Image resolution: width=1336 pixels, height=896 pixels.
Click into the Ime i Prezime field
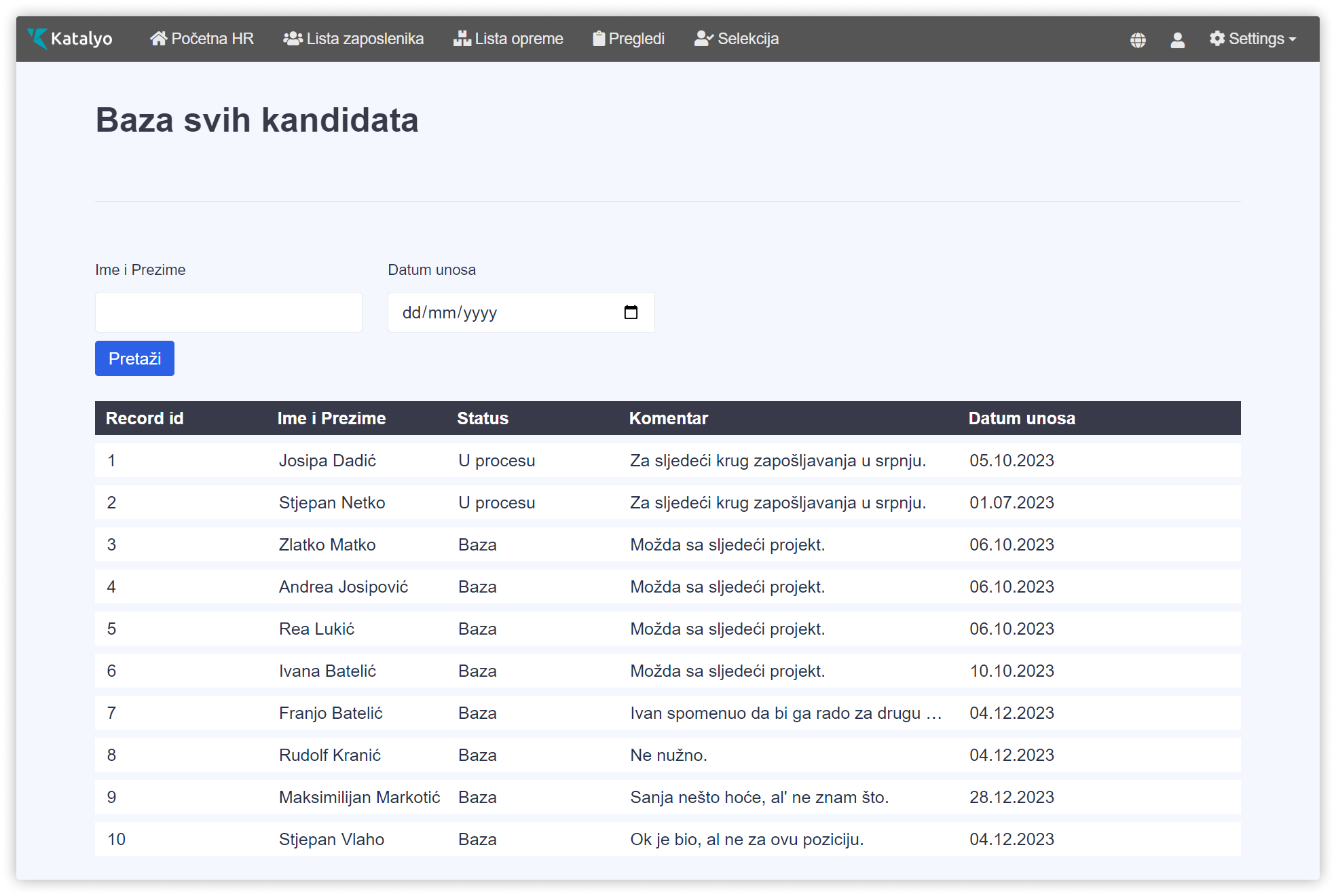[x=228, y=312]
